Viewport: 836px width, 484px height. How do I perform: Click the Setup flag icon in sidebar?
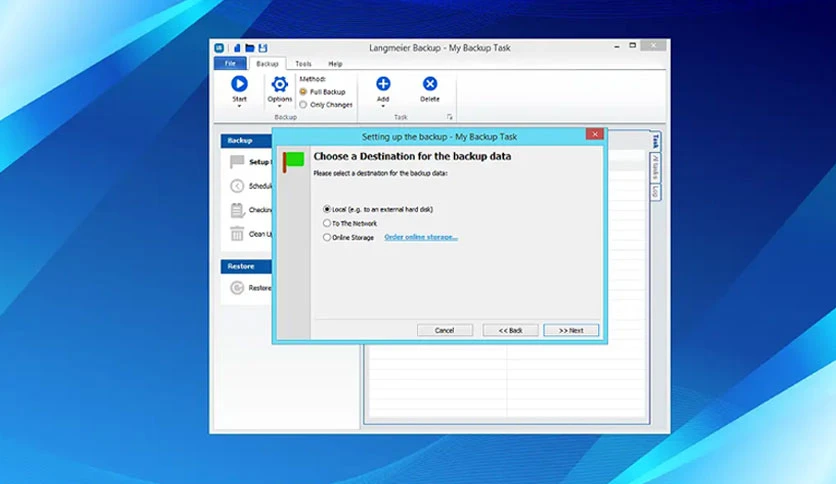[x=237, y=162]
